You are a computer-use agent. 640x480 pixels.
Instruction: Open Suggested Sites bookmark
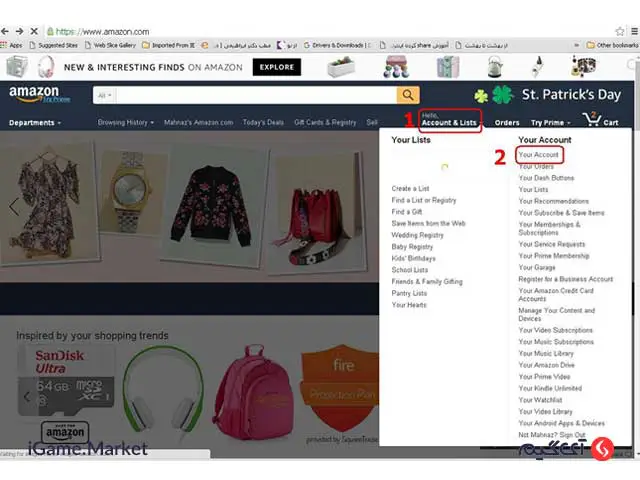tap(53, 45)
